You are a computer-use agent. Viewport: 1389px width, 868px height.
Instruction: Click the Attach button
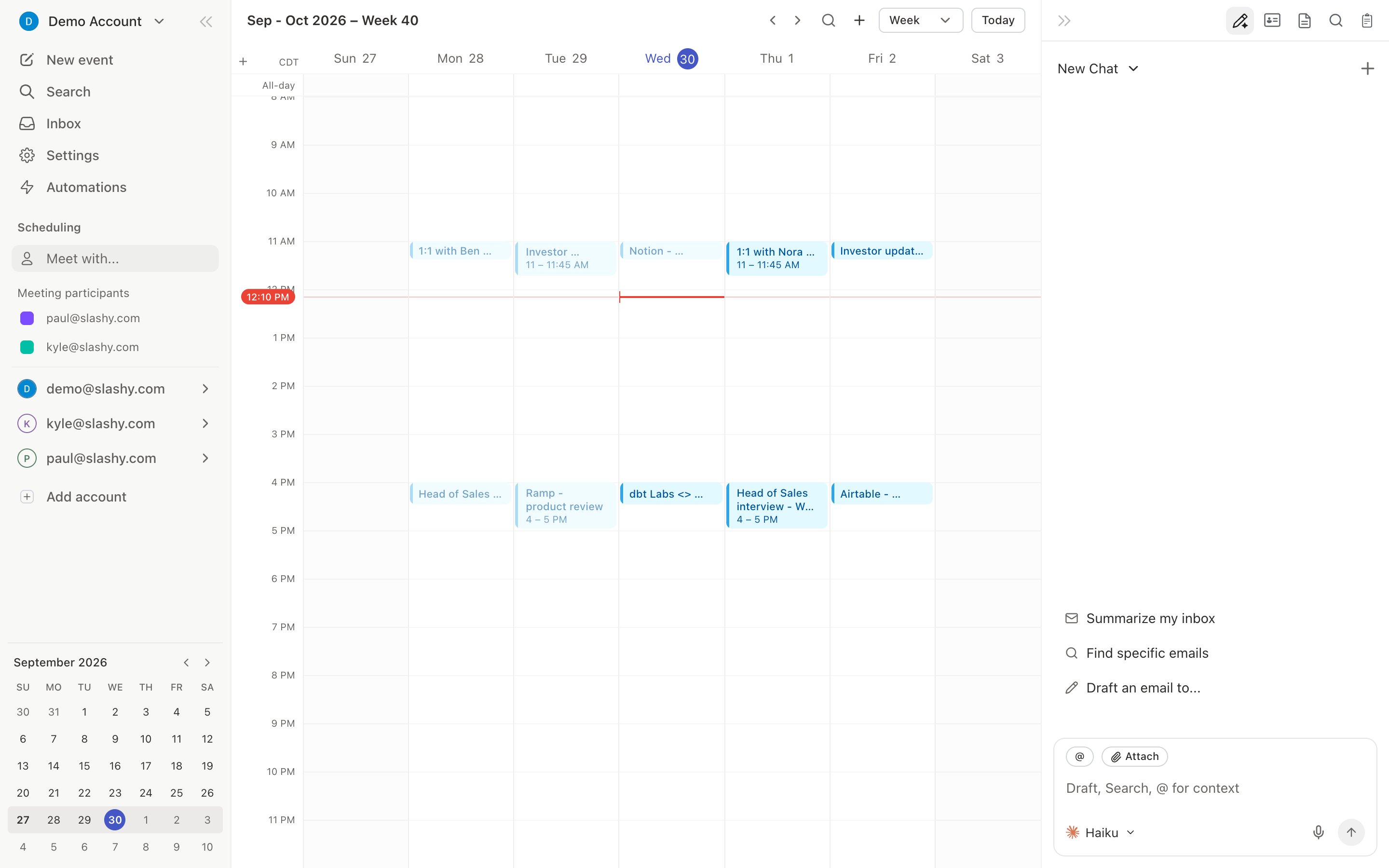pos(1134,757)
